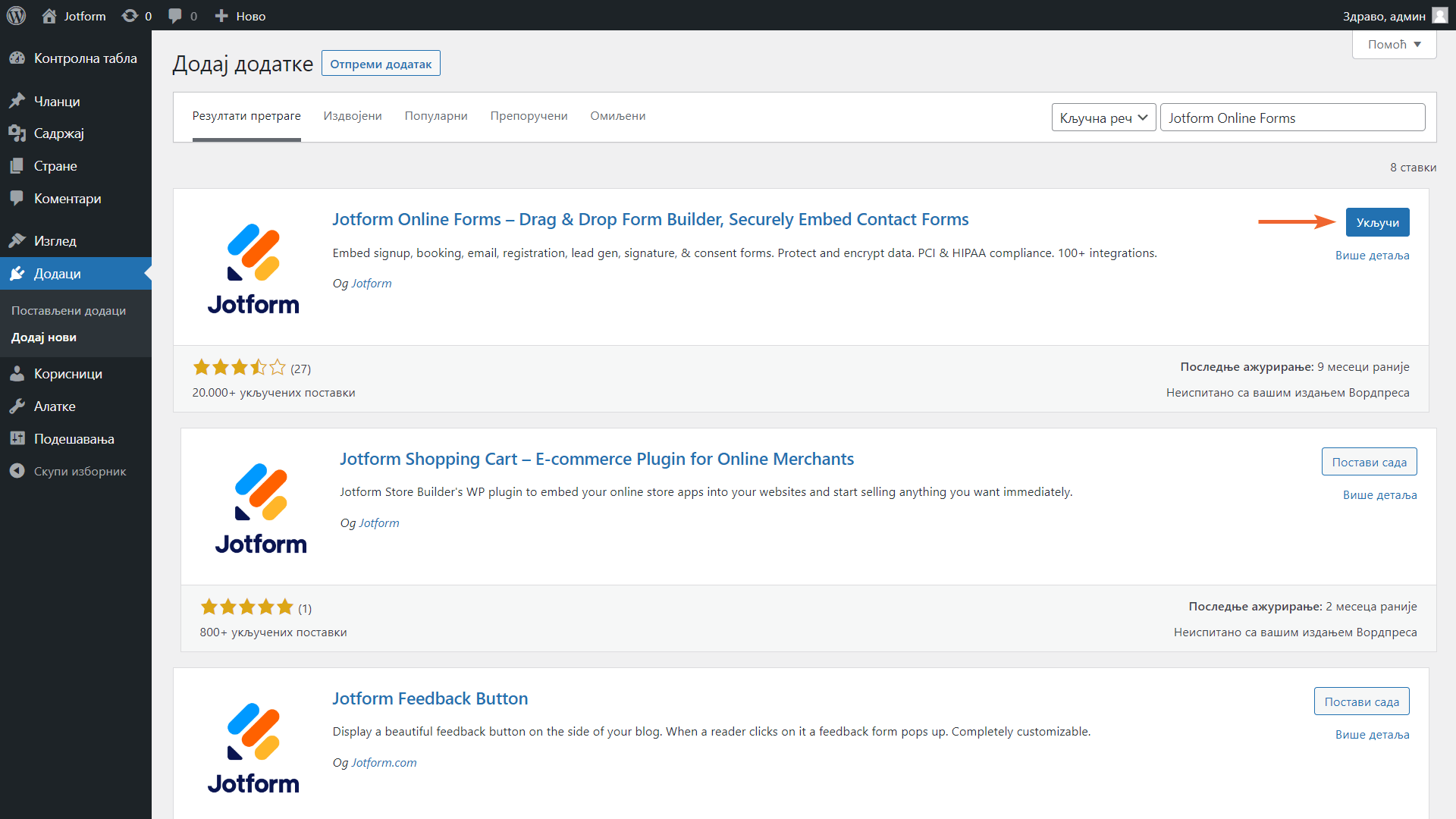The height and width of the screenshot is (819, 1456).
Task: Click admin user avatar at top right
Action: (x=1439, y=16)
